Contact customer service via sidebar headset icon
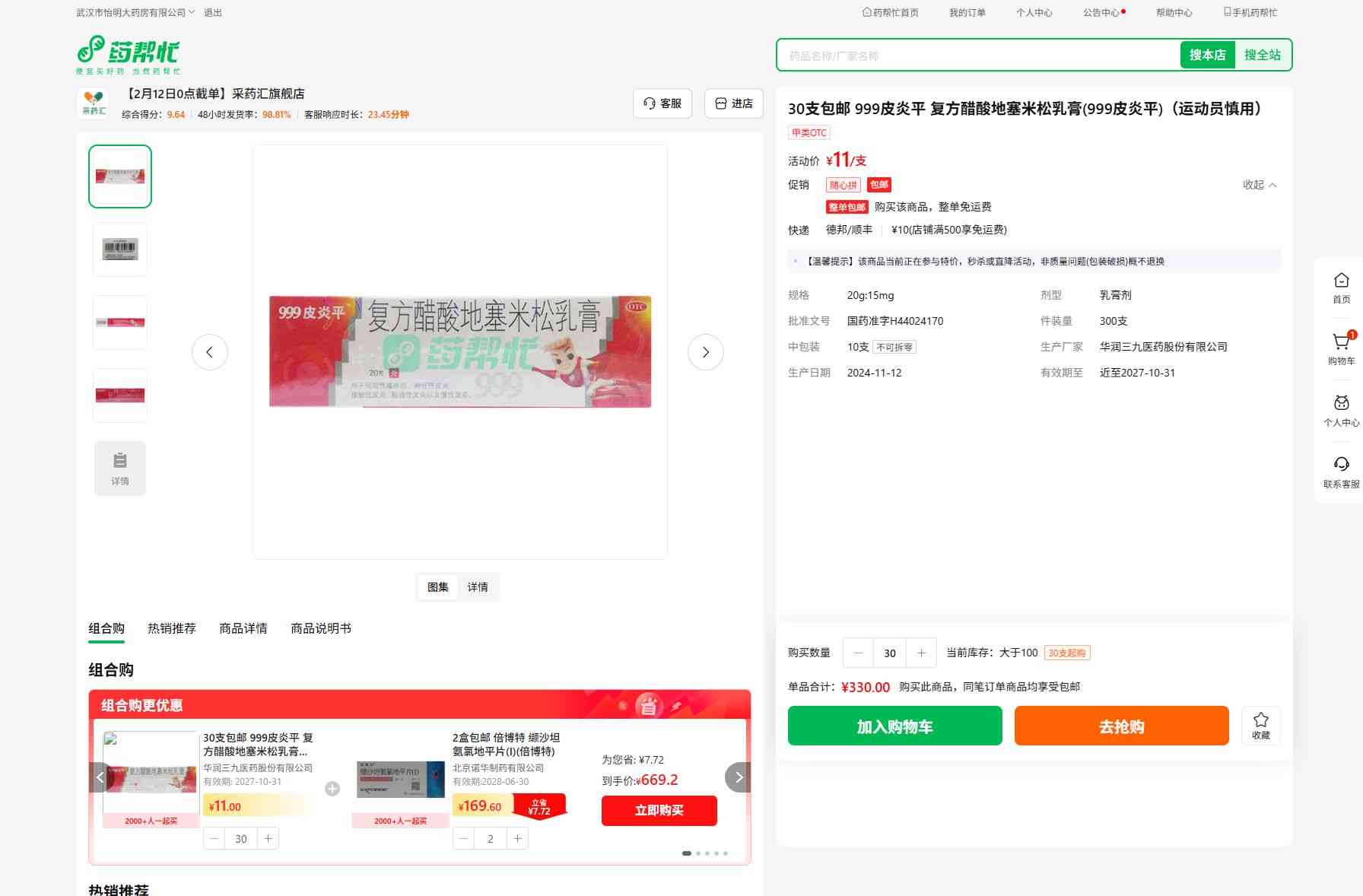This screenshot has height=896, width=1363. coord(1341,472)
